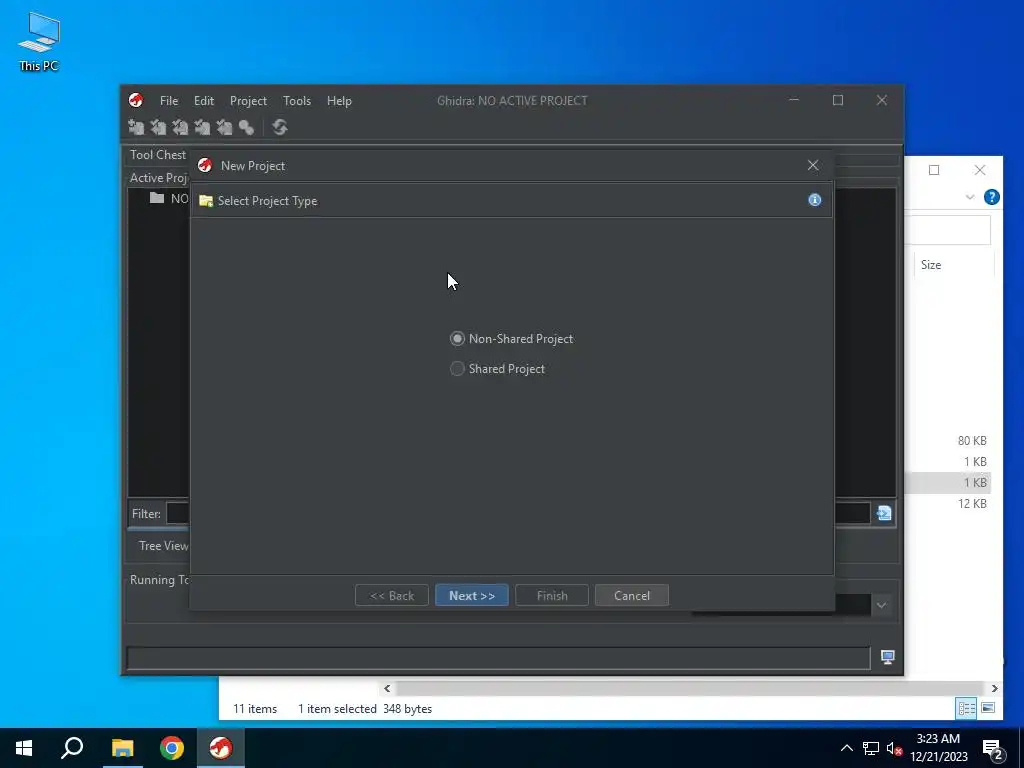Click the blue help icon in File Explorer window

pos(991,197)
